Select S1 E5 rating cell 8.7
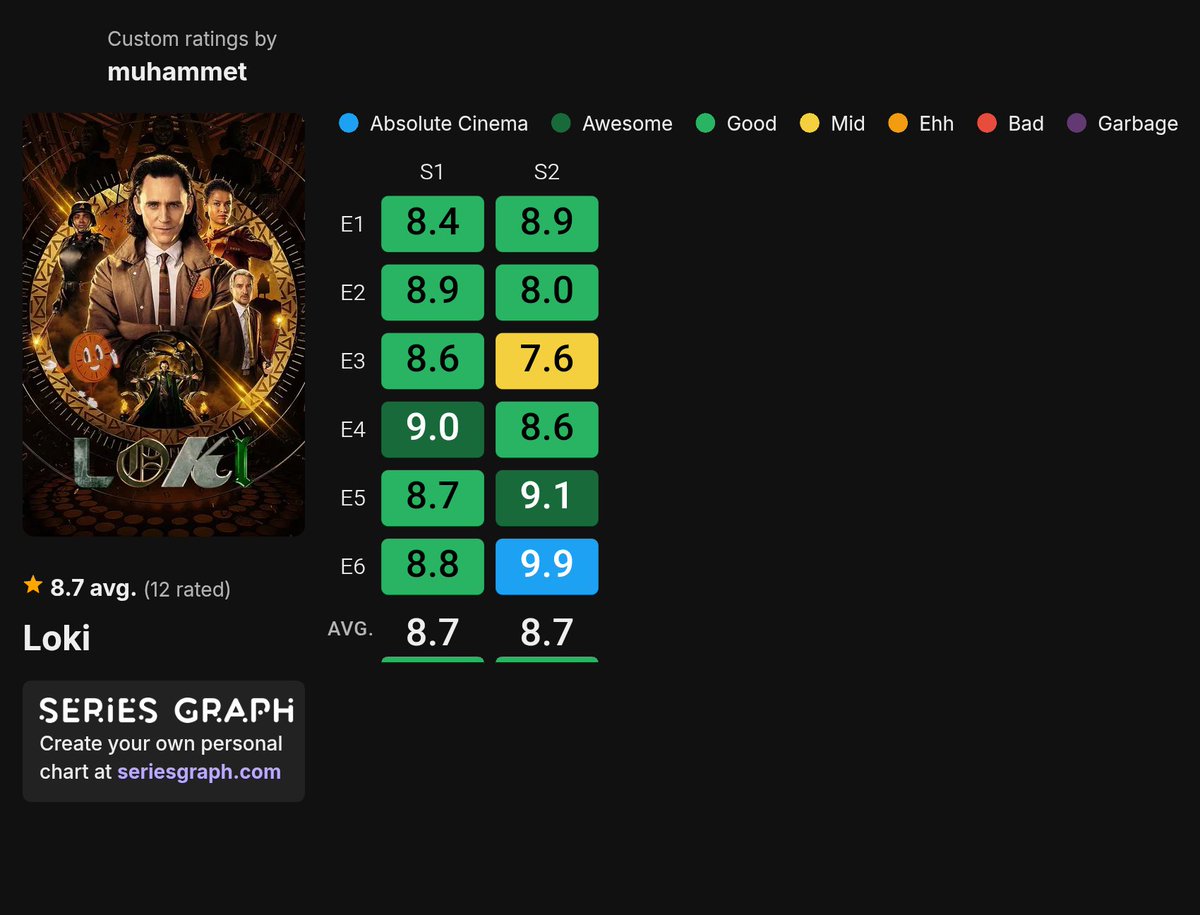Screen dimensions: 1200x915 point(432,498)
